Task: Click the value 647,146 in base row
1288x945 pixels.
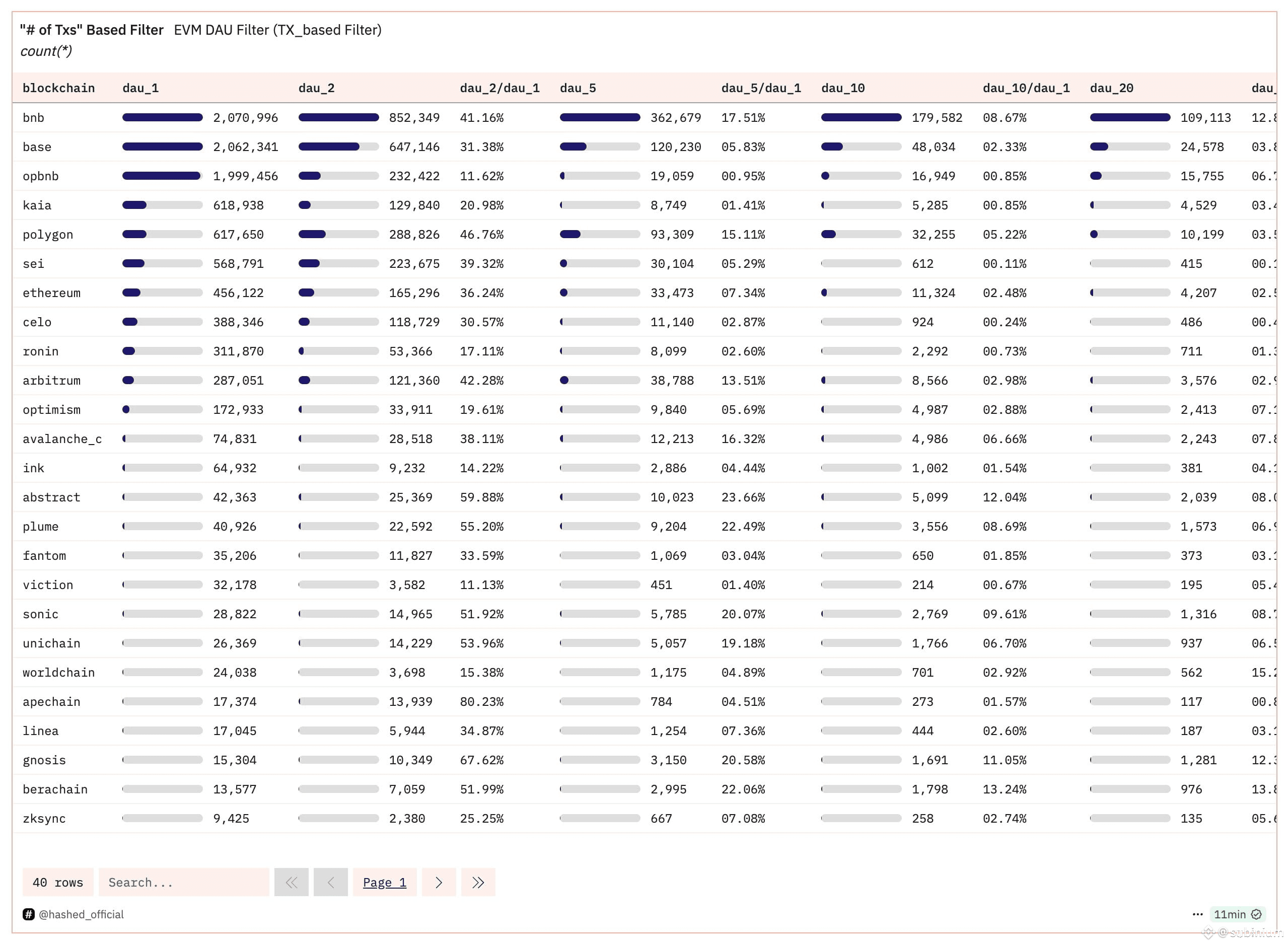Action: (x=414, y=147)
